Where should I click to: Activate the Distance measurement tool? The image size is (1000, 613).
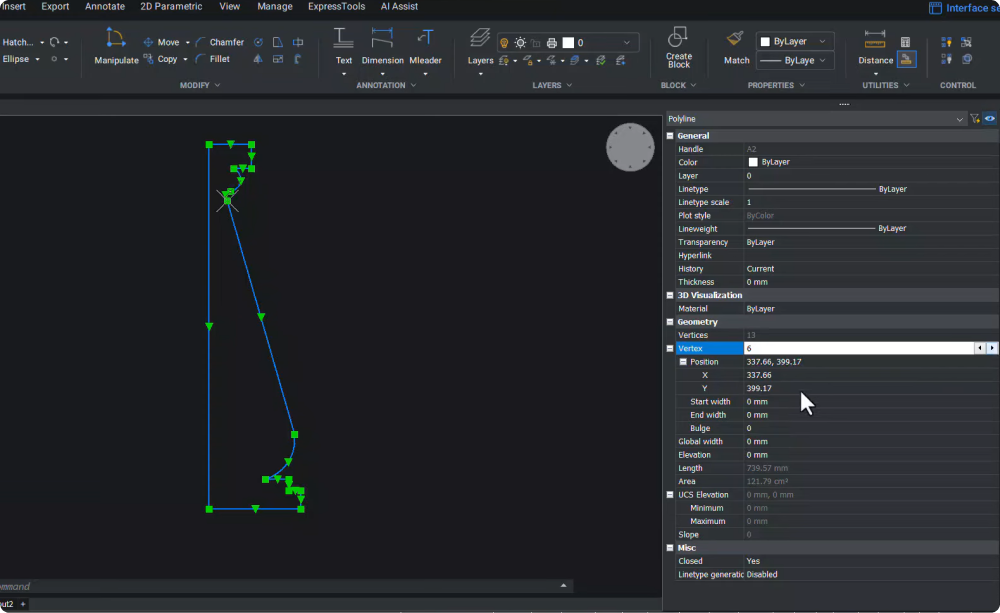[x=873, y=47]
